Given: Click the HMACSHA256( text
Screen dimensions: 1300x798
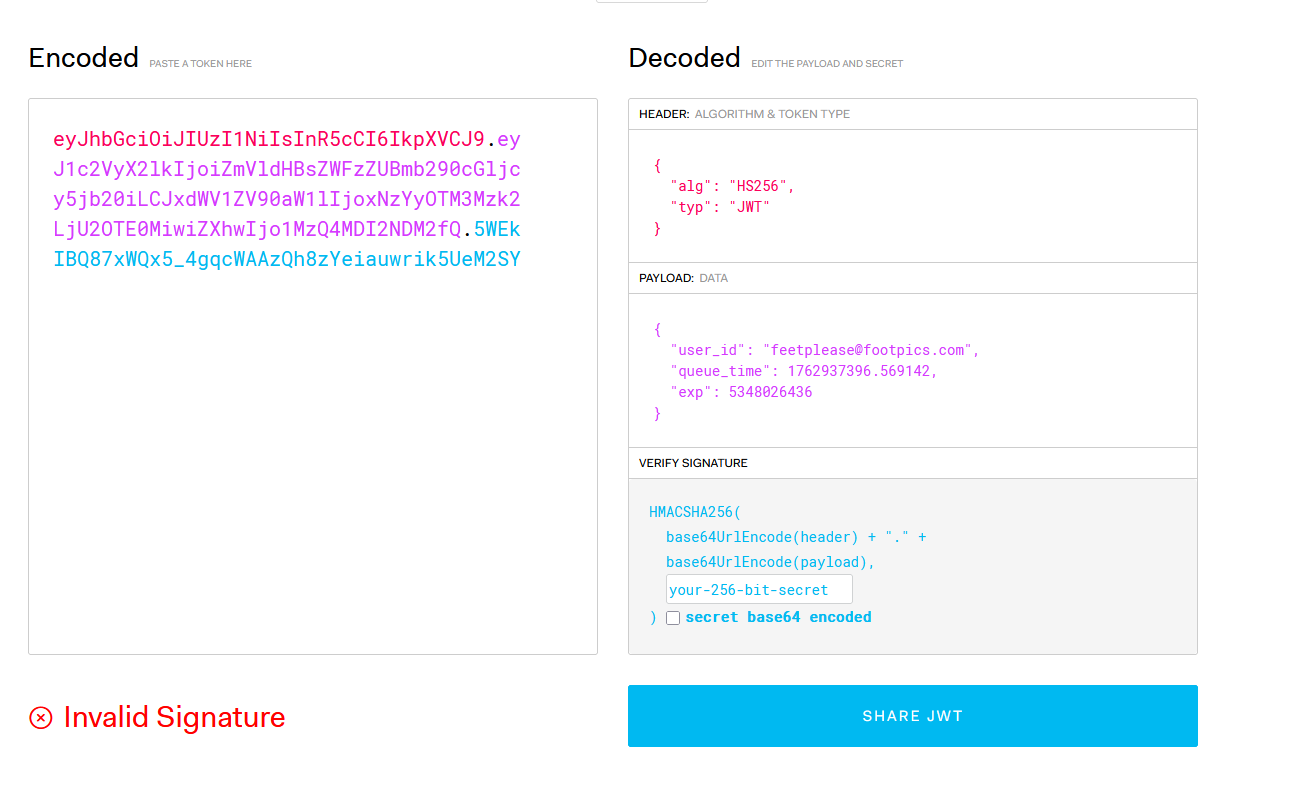Looking at the screenshot, I should point(695,512).
